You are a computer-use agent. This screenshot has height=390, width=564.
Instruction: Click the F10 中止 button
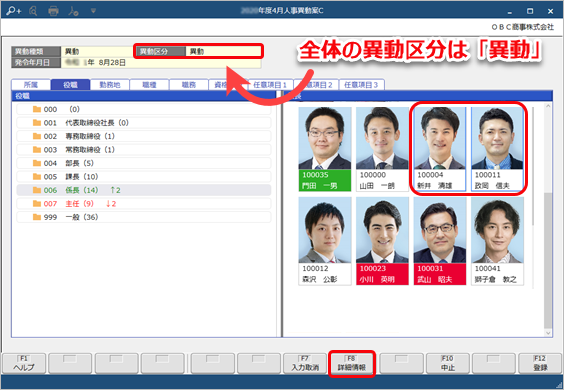448,363
